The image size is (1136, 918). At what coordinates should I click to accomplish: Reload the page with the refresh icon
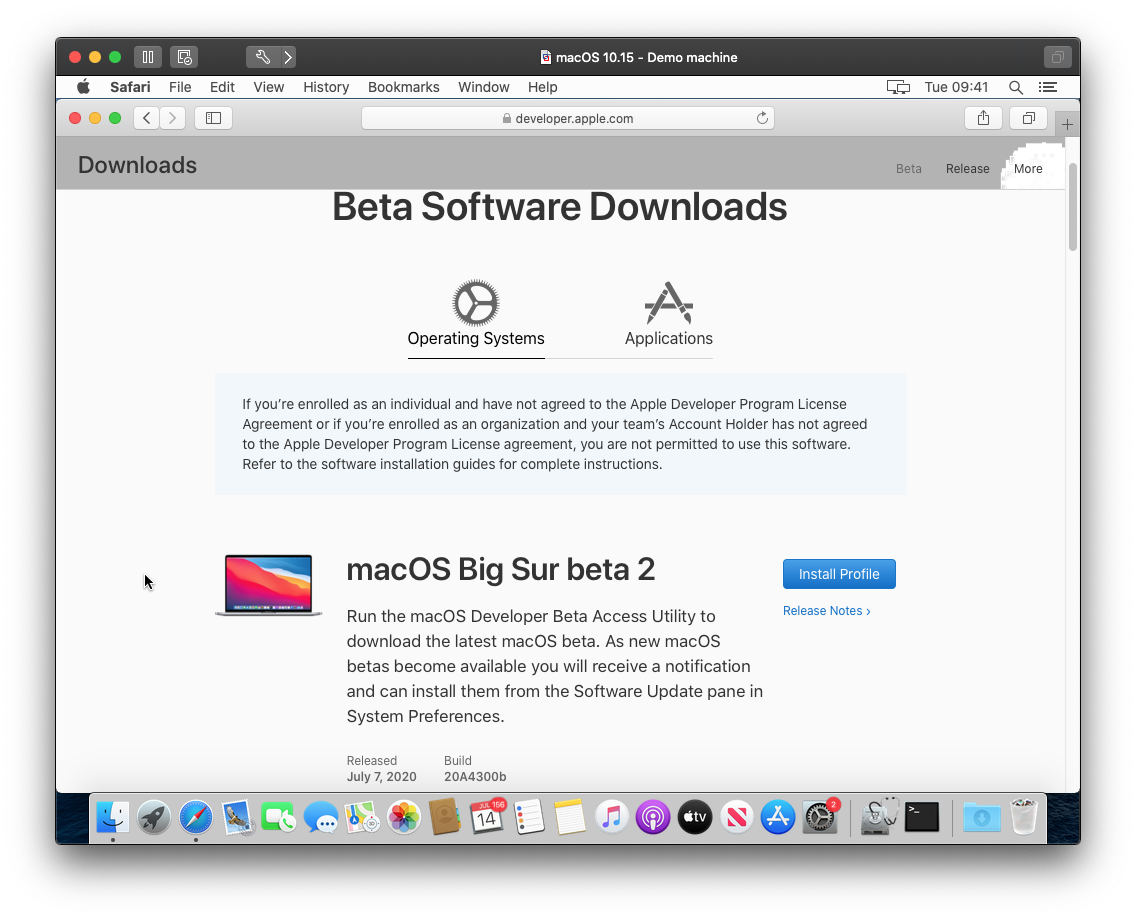pos(762,118)
